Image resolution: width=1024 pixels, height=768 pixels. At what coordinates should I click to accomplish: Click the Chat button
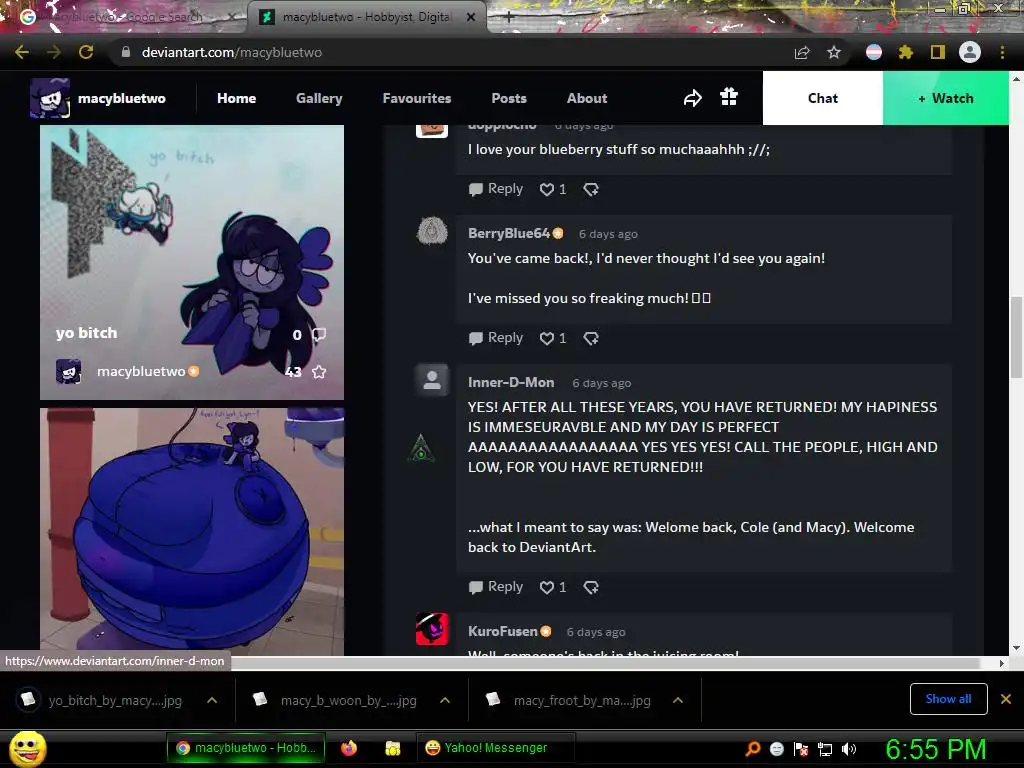click(823, 98)
